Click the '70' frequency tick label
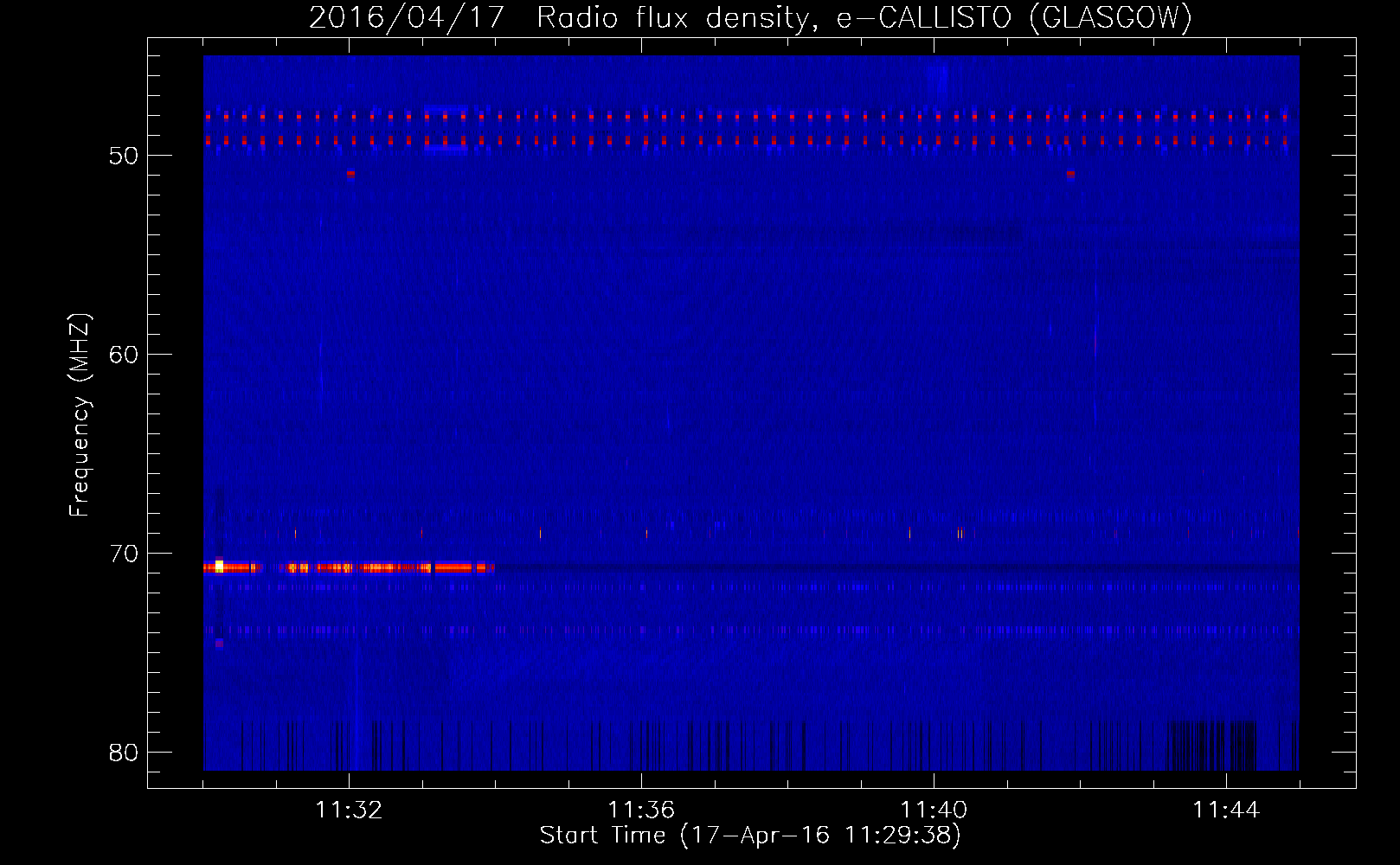 pyautogui.click(x=124, y=554)
